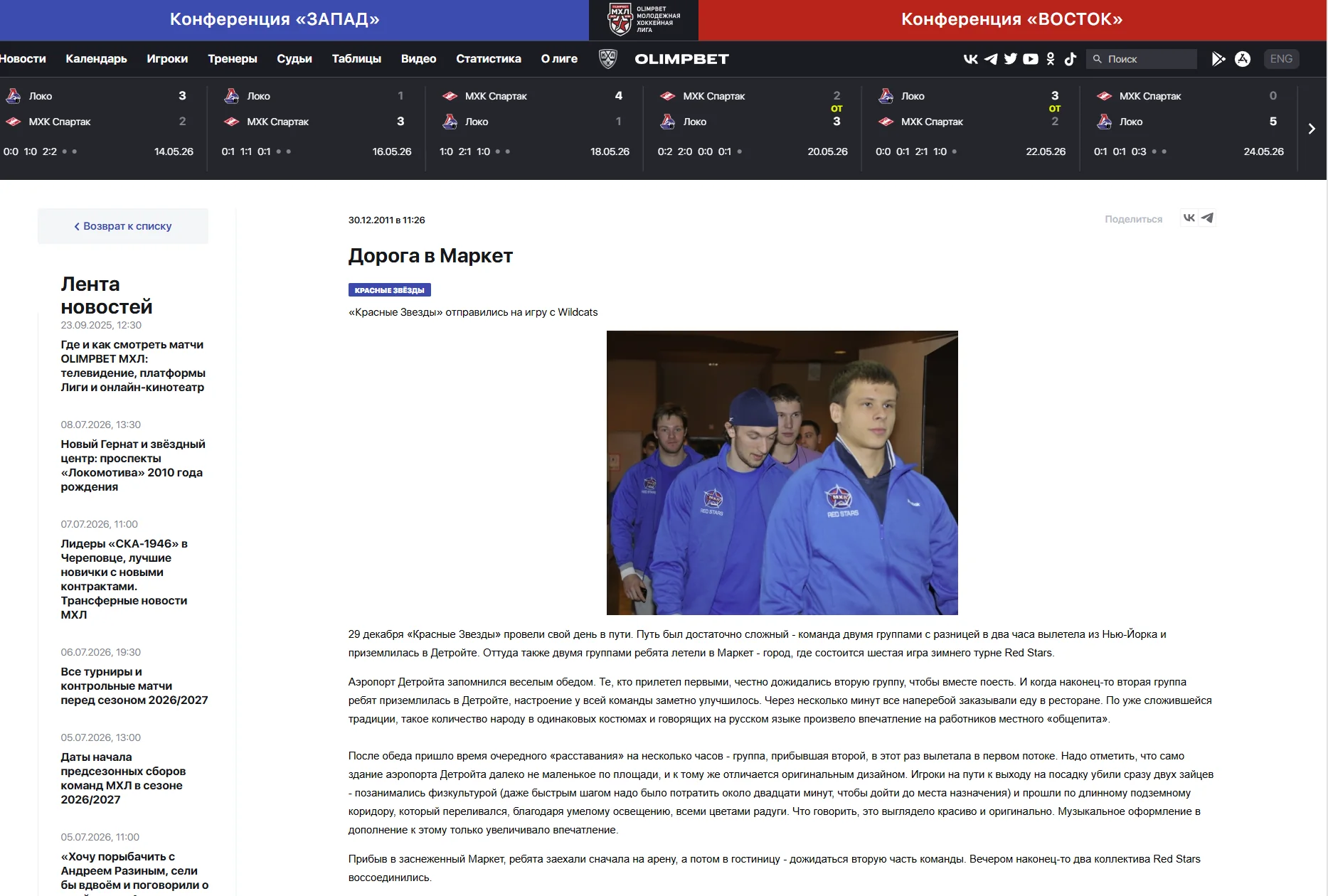This screenshot has height=896, width=1328.
Task: Open news Все турниры и контрольные матчи
Action: (134, 686)
